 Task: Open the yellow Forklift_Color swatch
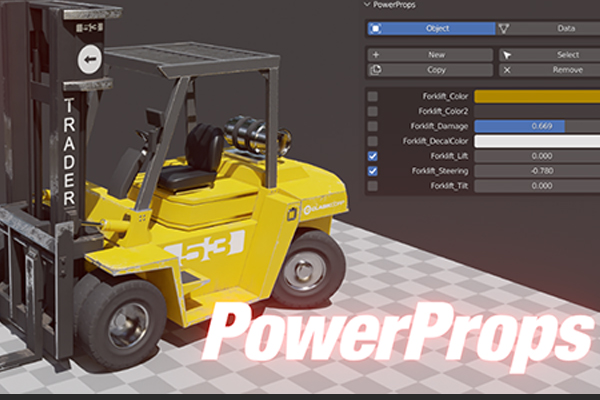(537, 96)
